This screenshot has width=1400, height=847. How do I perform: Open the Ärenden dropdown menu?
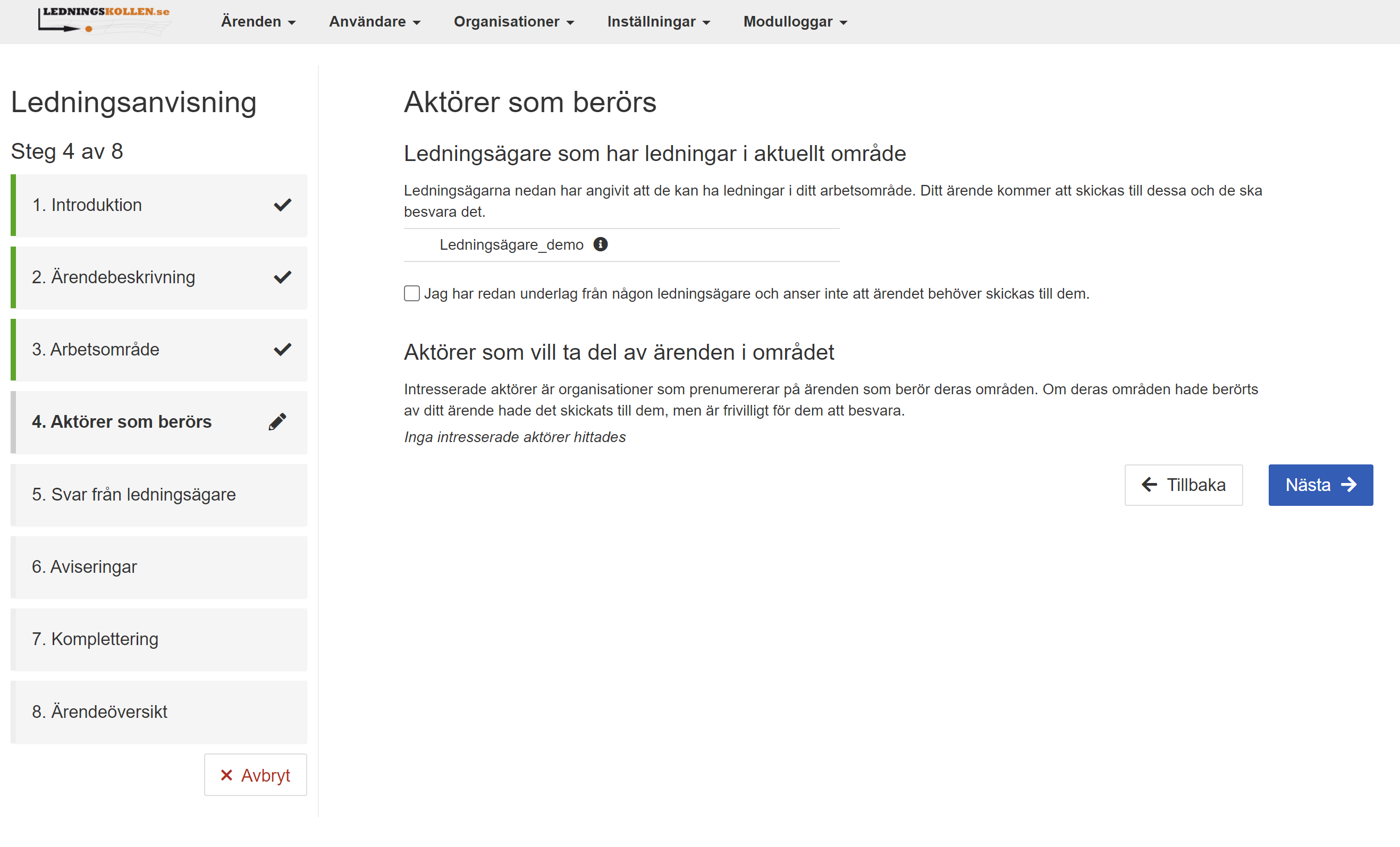(x=258, y=22)
